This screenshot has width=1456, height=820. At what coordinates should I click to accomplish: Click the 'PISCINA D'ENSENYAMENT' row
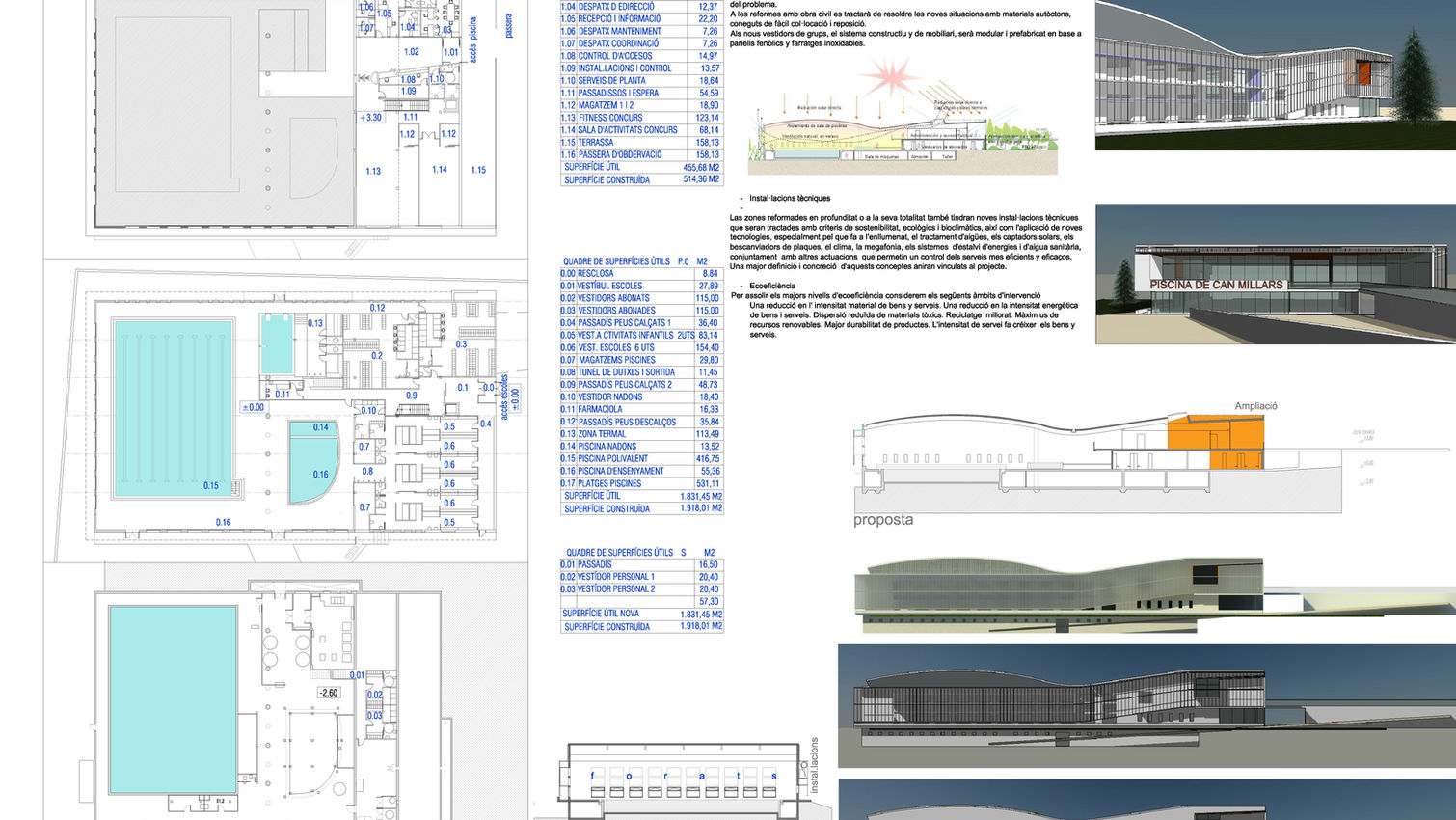[640, 471]
